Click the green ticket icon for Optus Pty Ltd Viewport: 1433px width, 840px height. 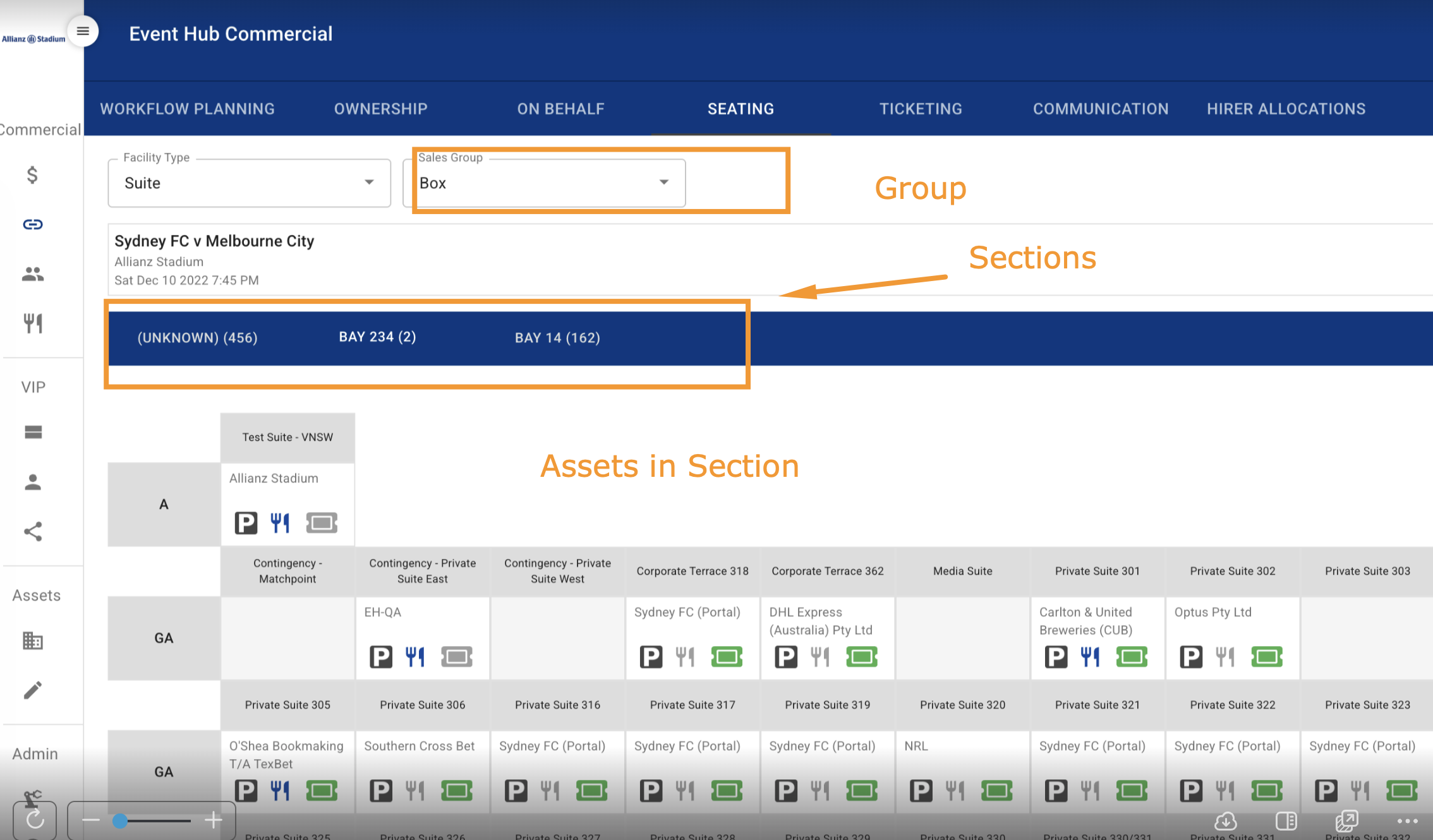pyautogui.click(x=1267, y=657)
